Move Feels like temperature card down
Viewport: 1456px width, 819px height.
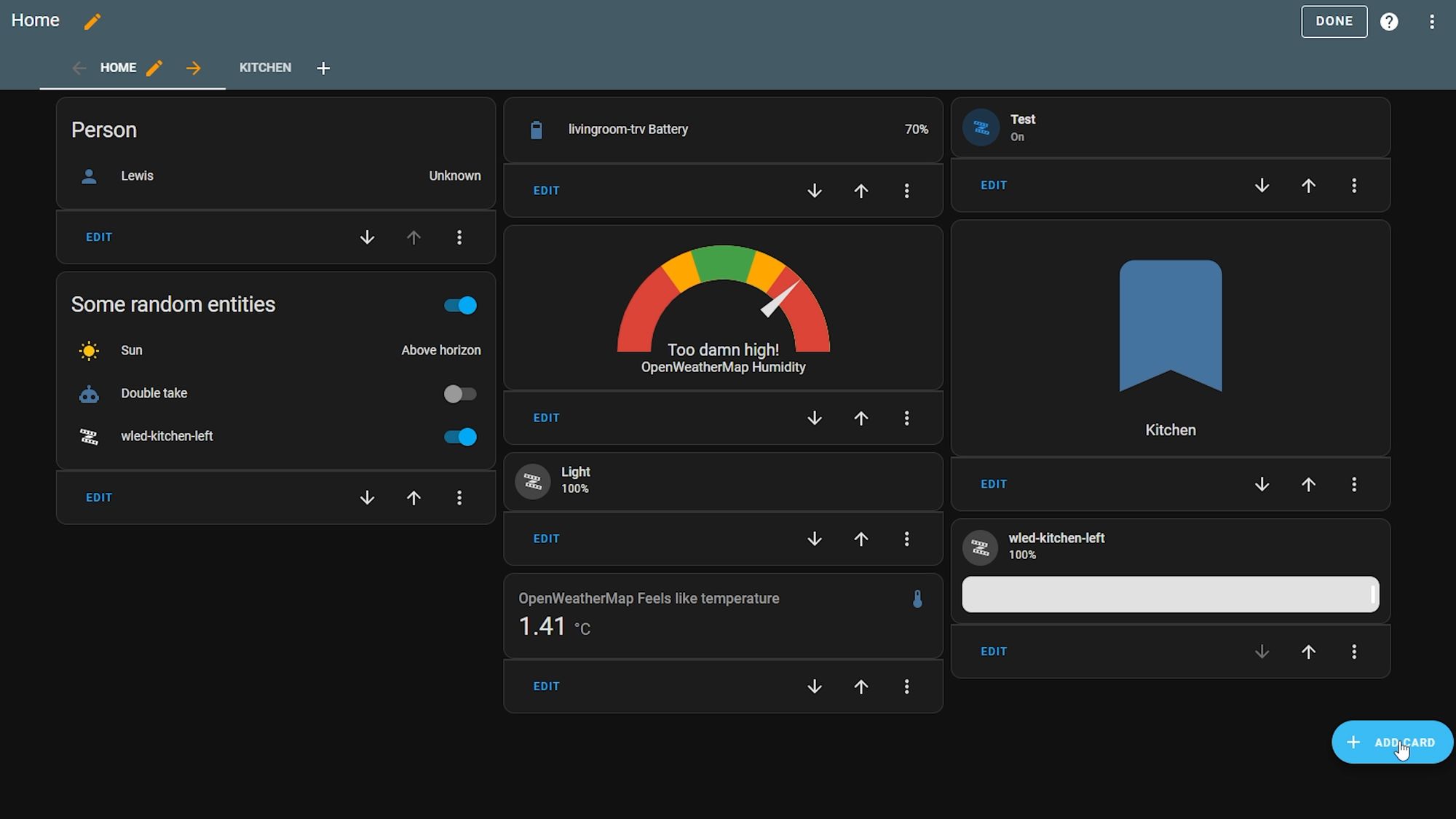click(815, 687)
